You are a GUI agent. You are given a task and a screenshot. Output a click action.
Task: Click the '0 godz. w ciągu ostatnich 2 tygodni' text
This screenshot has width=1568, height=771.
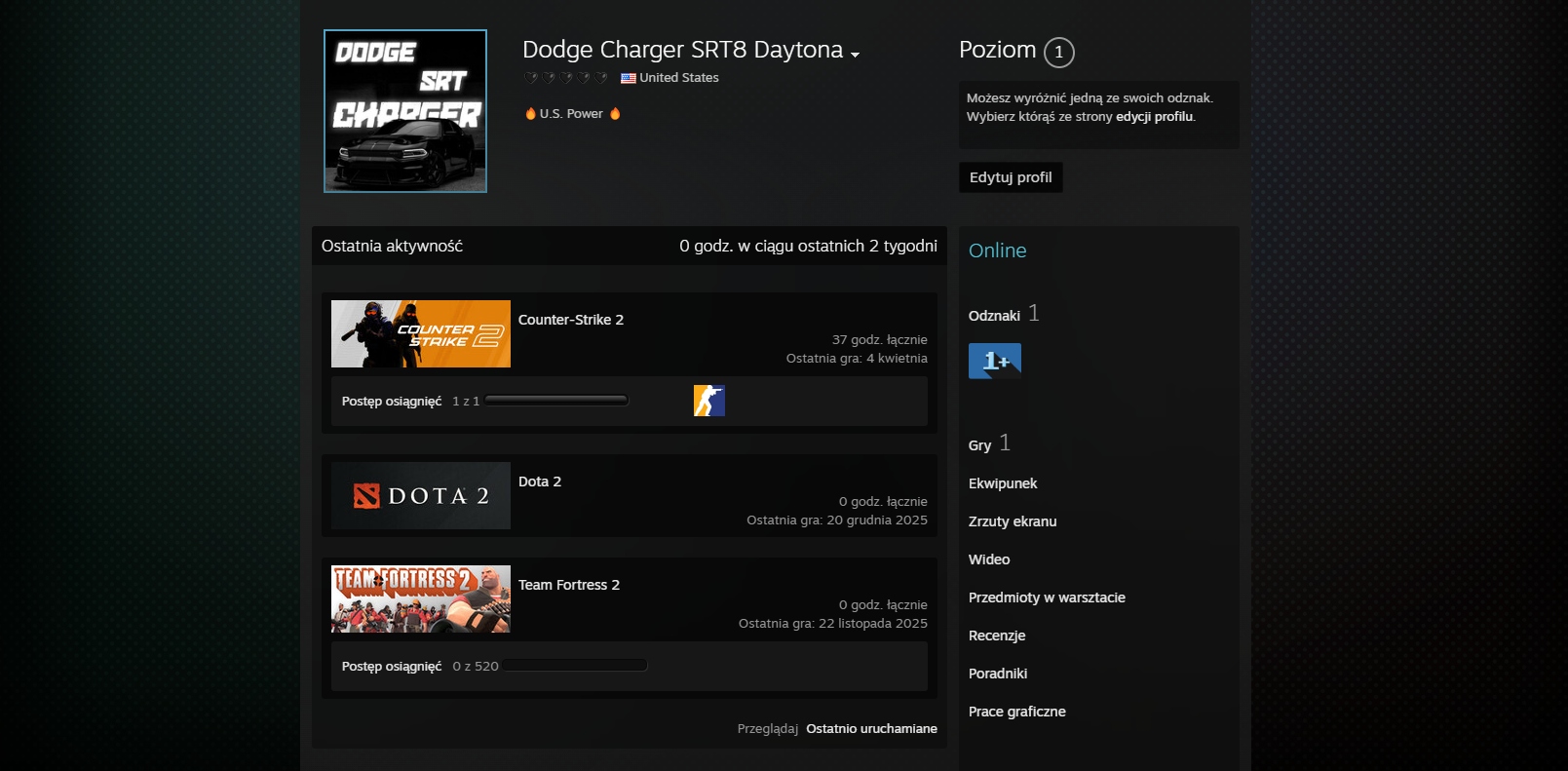808,246
